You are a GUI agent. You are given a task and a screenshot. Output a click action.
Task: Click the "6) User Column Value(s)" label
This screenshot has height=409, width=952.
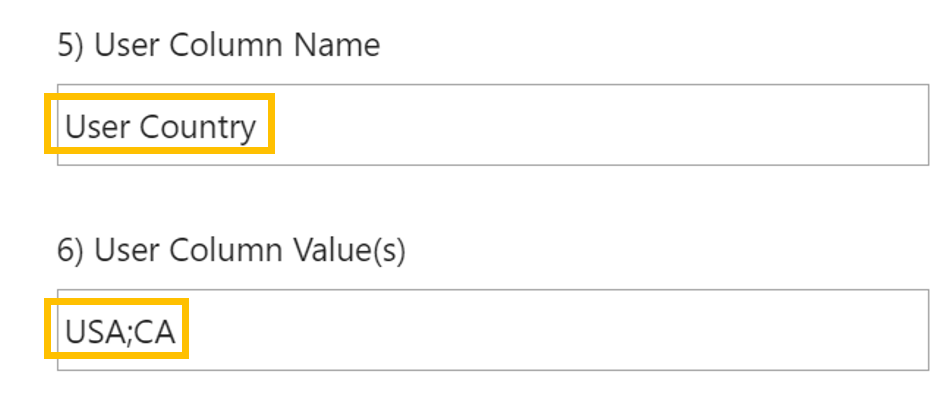click(x=231, y=251)
